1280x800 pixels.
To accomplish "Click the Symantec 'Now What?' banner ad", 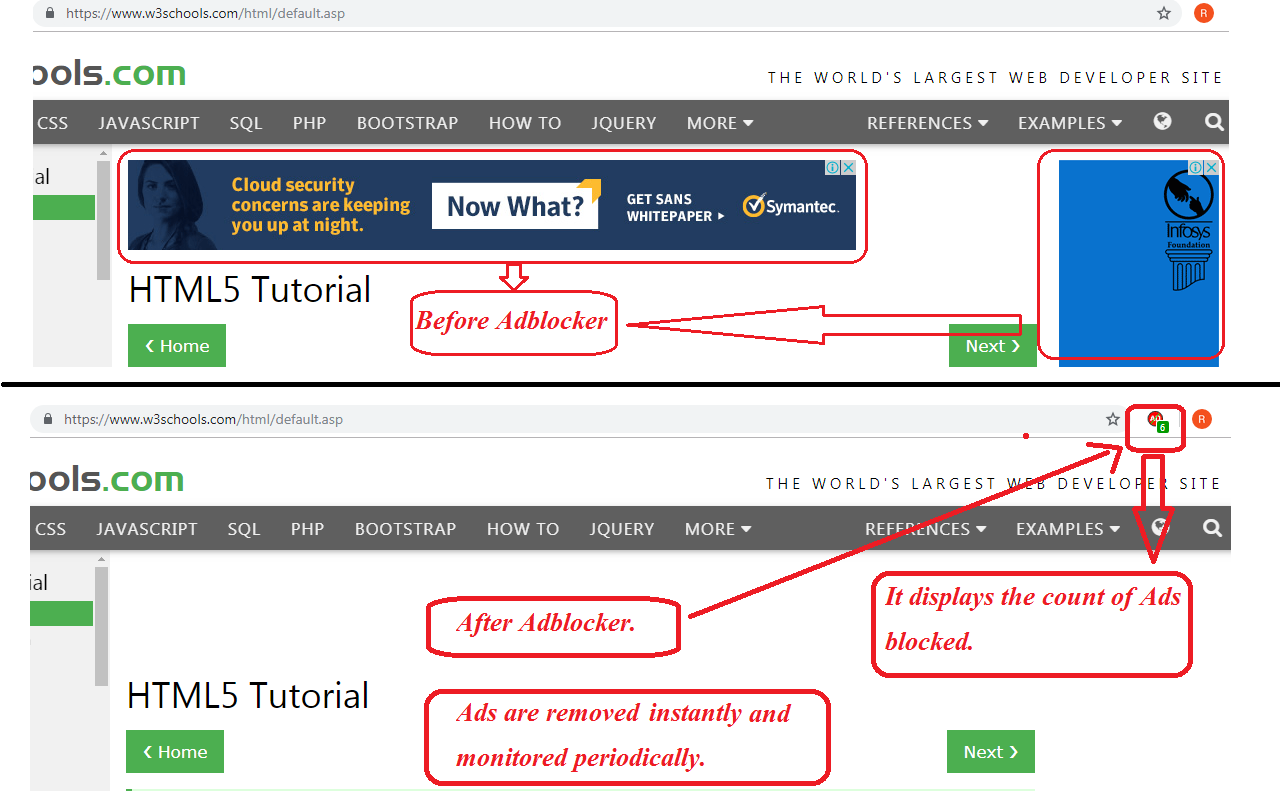I will point(492,205).
